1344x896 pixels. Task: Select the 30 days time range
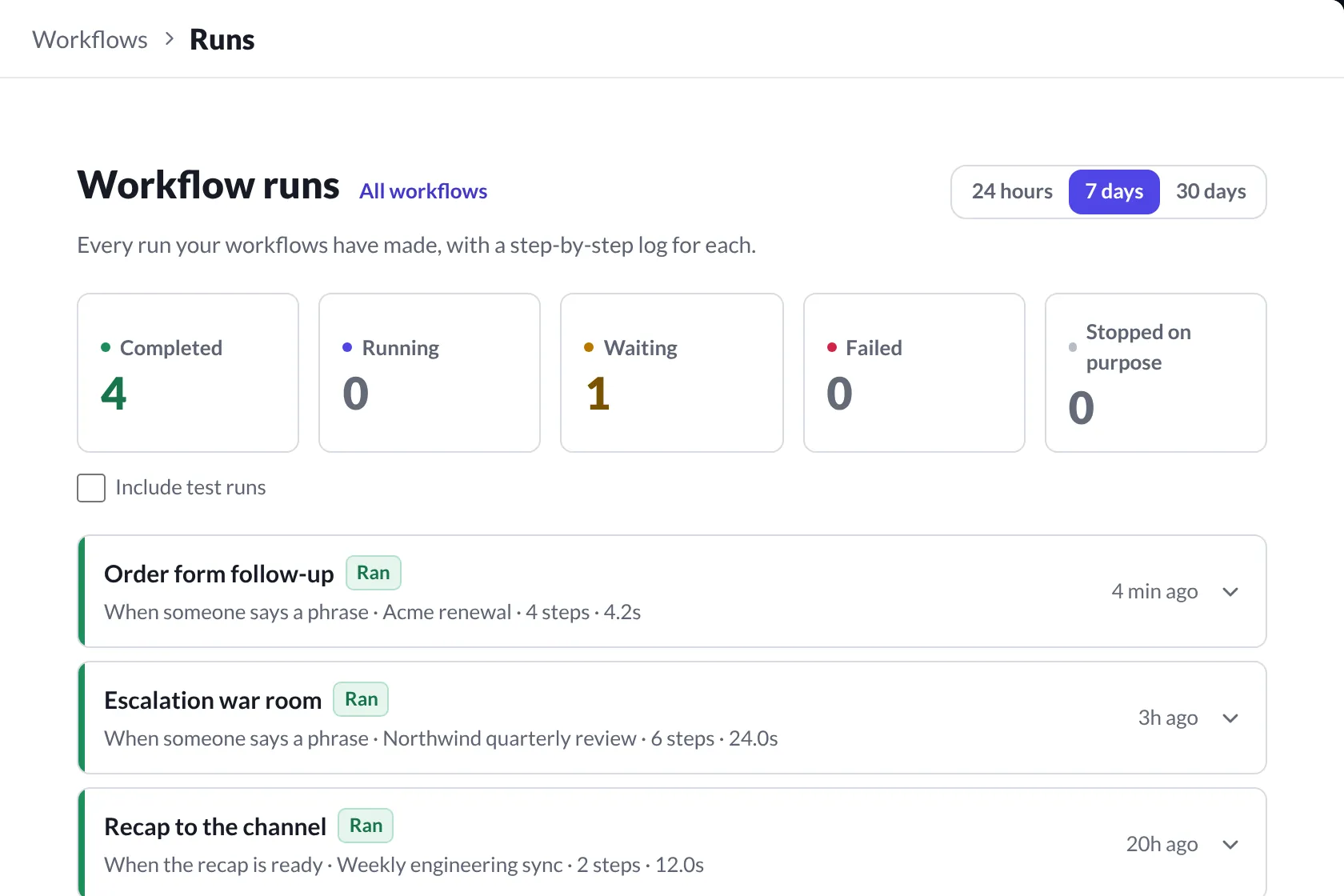[x=1210, y=192]
